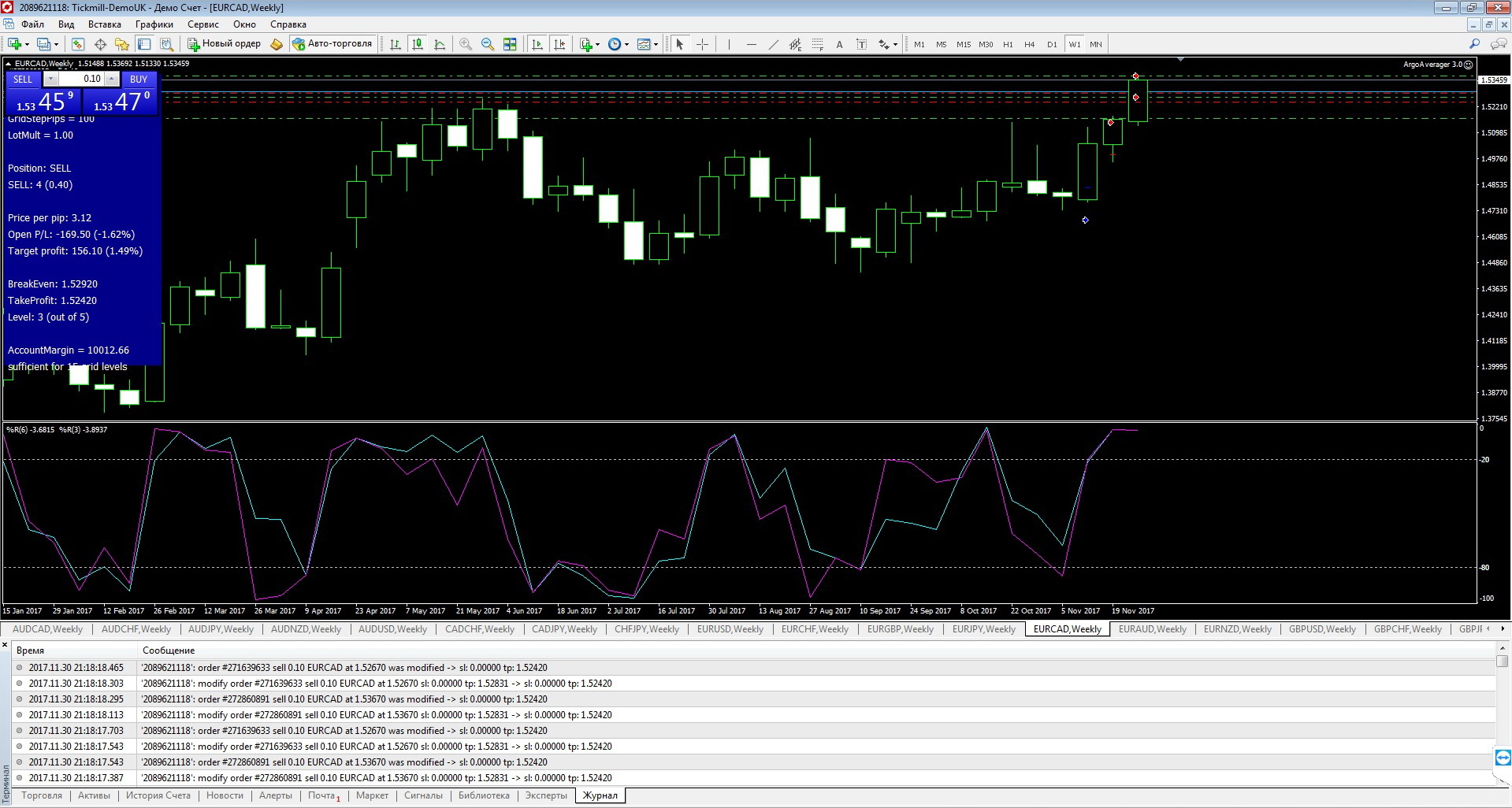Viewport: 1512px width, 808px height.
Task: Switch timeframe to MN
Action: [1096, 44]
